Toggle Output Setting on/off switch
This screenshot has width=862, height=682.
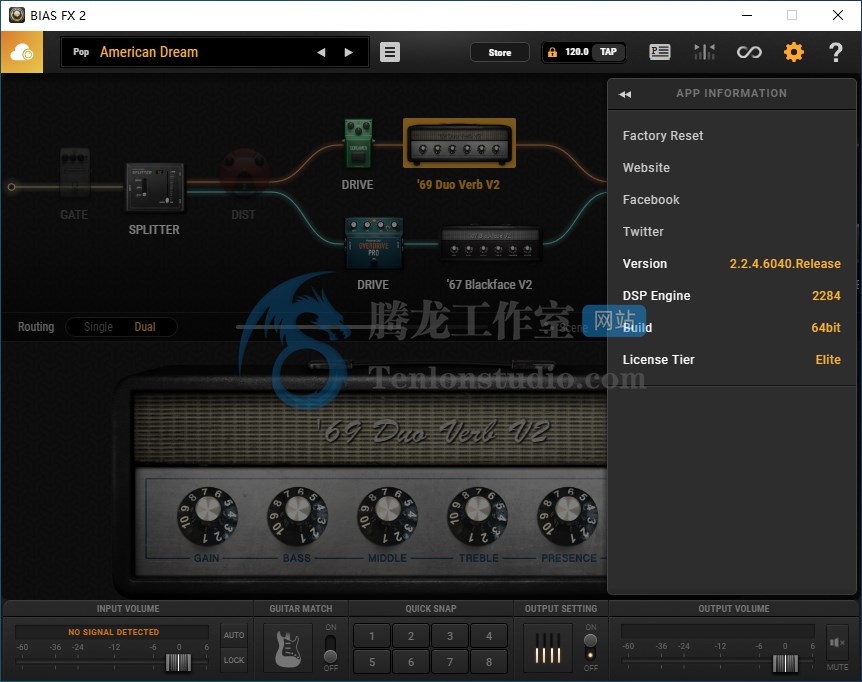pyautogui.click(x=590, y=648)
